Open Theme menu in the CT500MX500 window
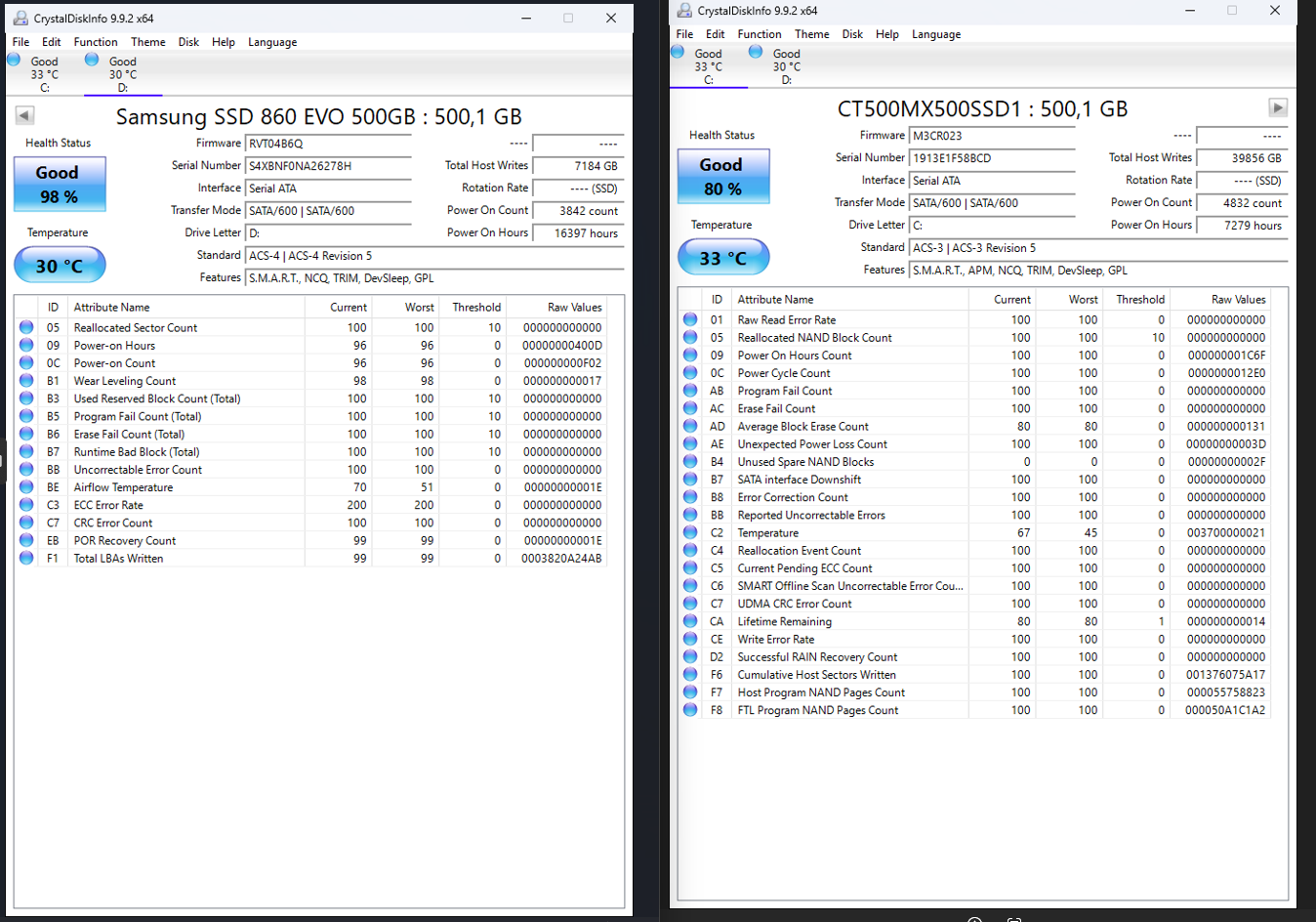The height and width of the screenshot is (922, 1316). point(812,34)
